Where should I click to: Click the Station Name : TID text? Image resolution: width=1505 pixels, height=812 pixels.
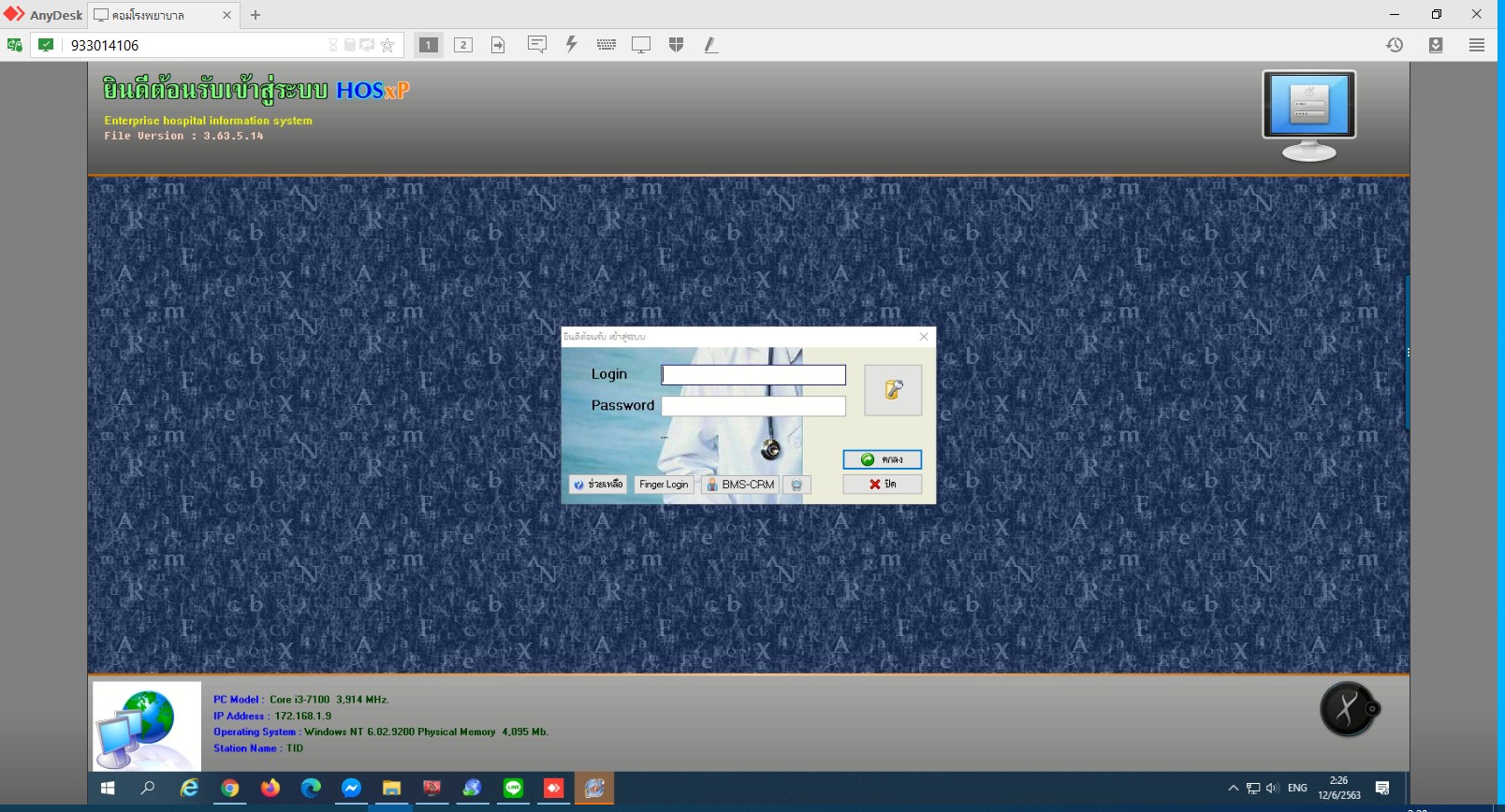click(x=258, y=748)
